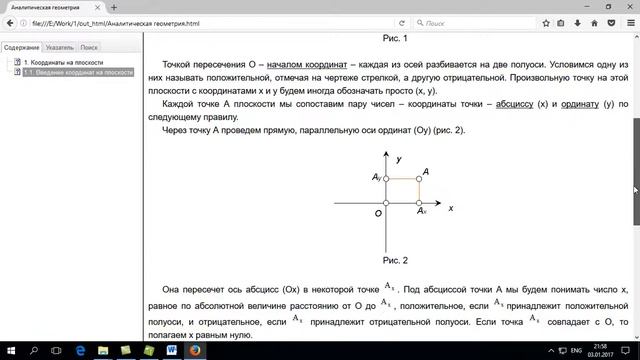Viewport: 640px width, 360px height.
Task: Open a new tab with plus button
Action: (x=114, y=7)
